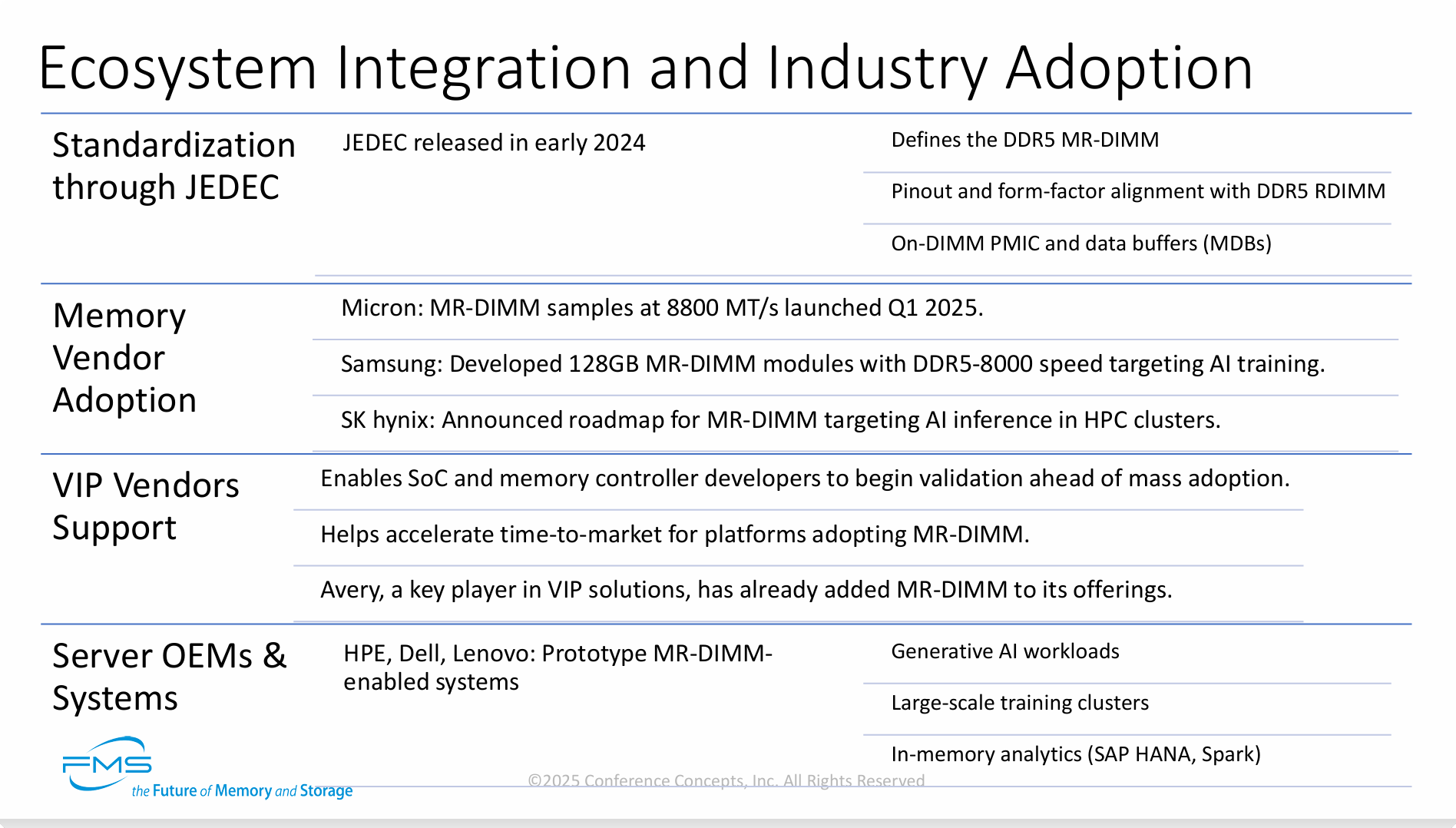Click the VIP Vendors Support heading
The height and width of the screenshot is (828, 1456).
coord(146,506)
